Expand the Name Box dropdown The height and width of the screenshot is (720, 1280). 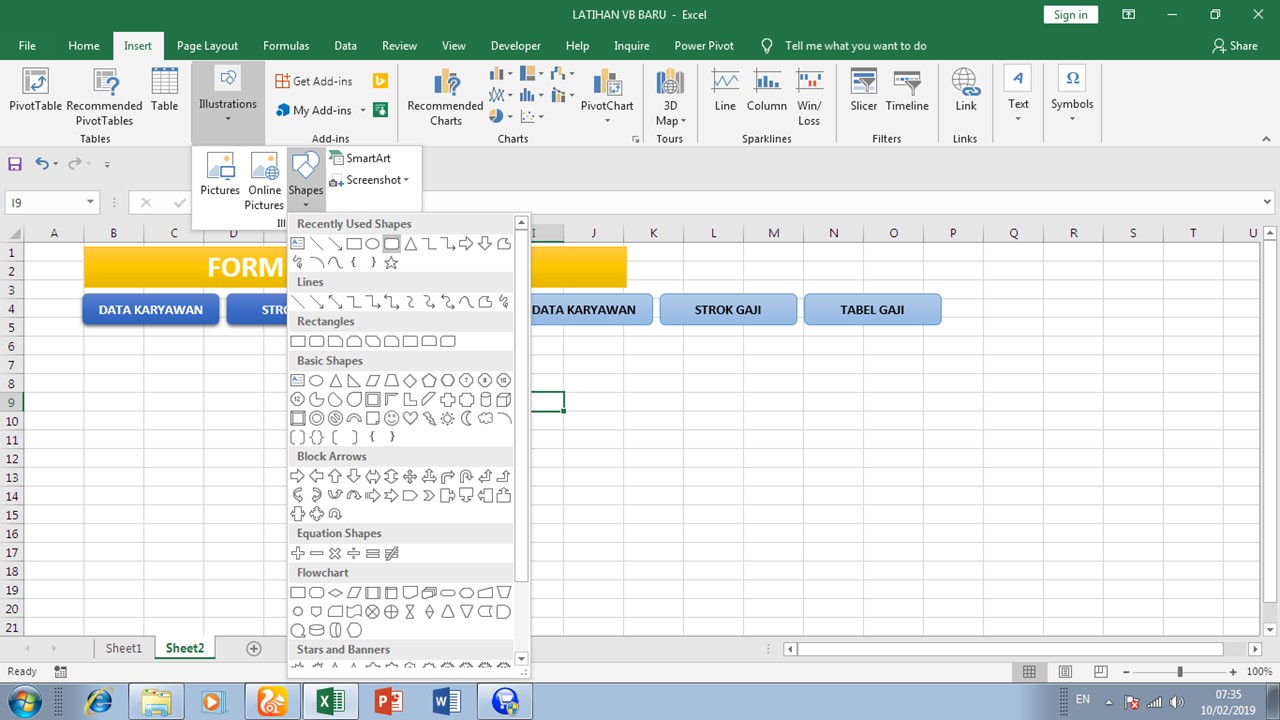click(x=91, y=202)
